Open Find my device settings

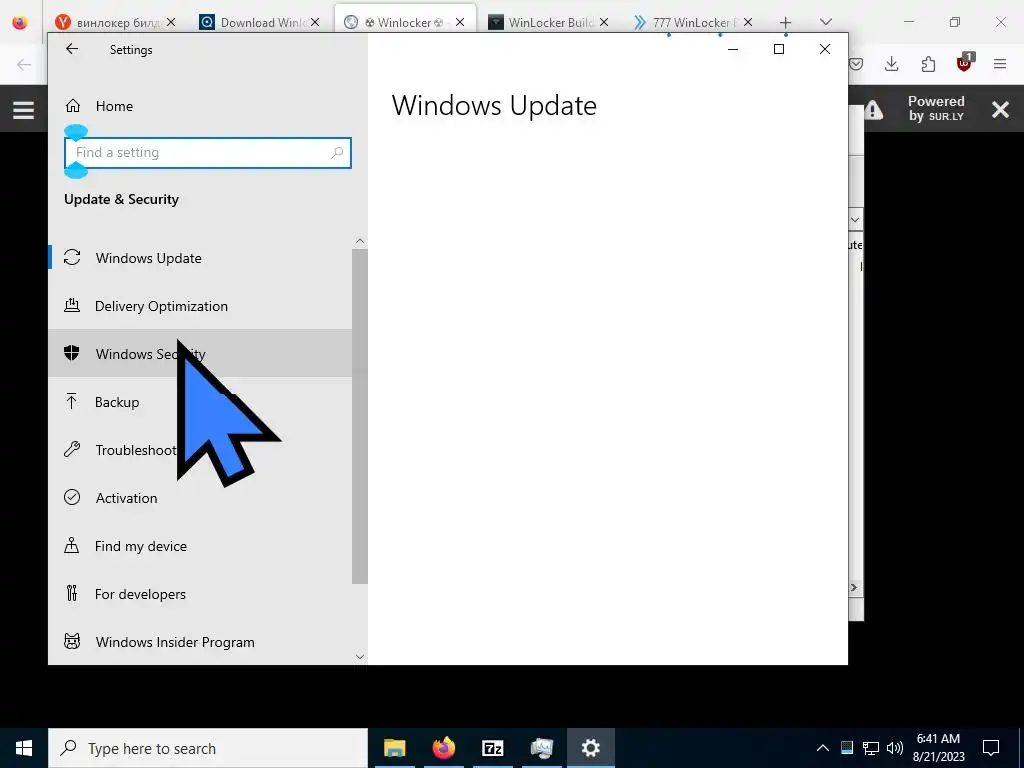200,545
